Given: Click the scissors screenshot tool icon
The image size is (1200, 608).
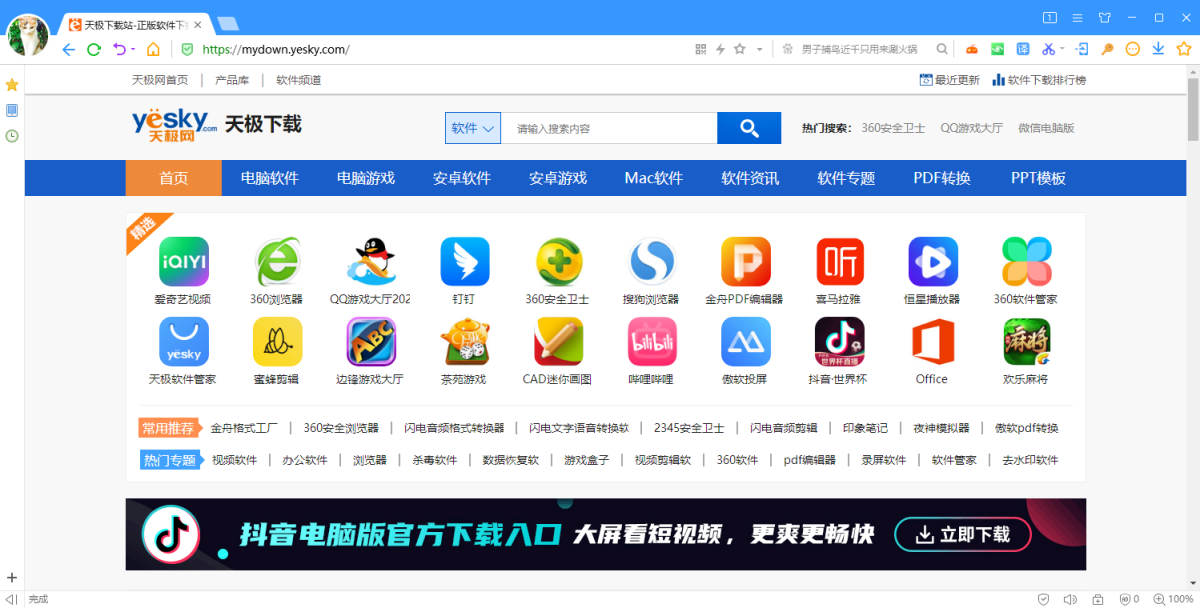Looking at the screenshot, I should coord(1048,49).
